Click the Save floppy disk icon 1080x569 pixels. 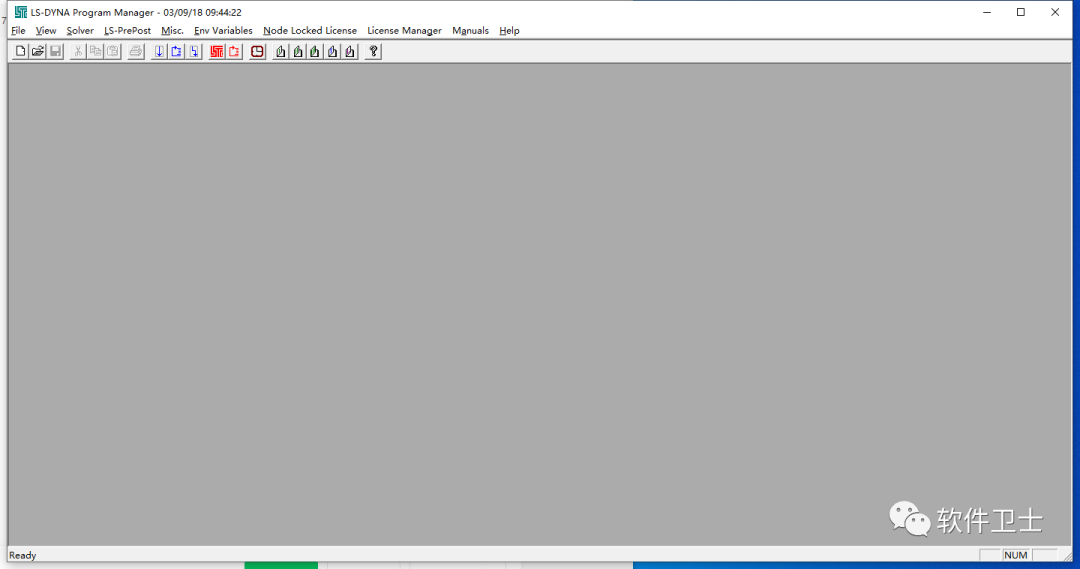[55, 51]
